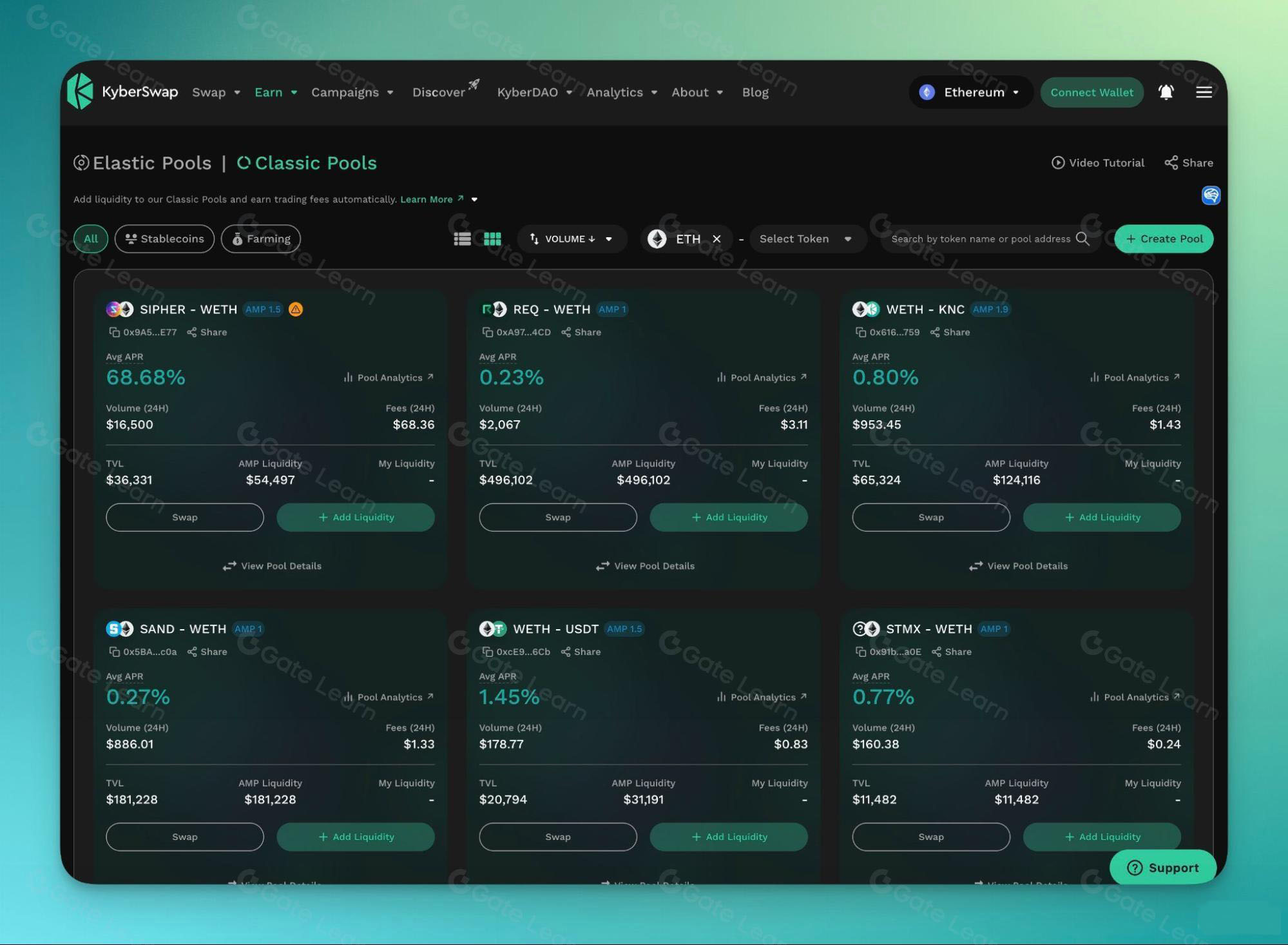Toggle the Farming filter
The width and height of the screenshot is (1288, 945).
(261, 239)
